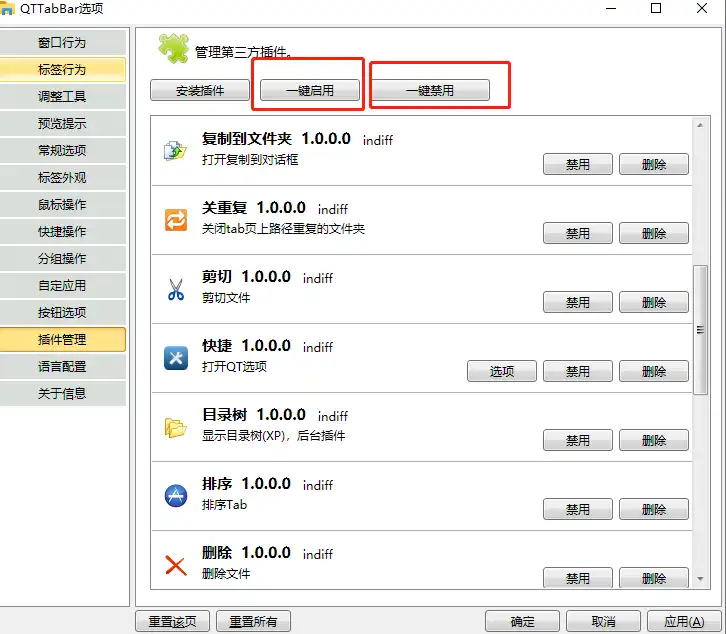View the 关于信息 page
Viewport: 726px width, 634px height.
point(62,393)
